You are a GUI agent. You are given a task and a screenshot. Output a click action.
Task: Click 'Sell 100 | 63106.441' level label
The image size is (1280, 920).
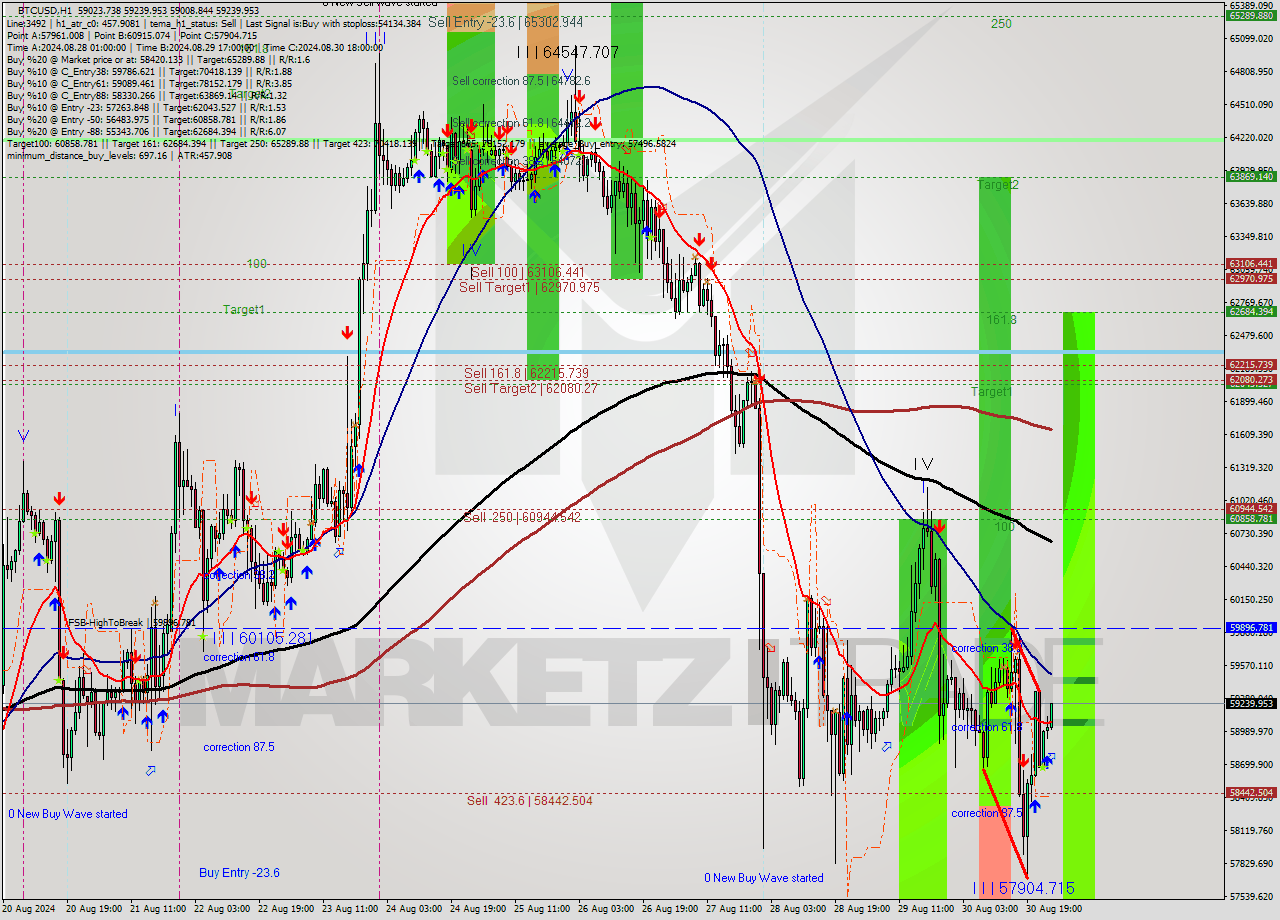(527, 272)
